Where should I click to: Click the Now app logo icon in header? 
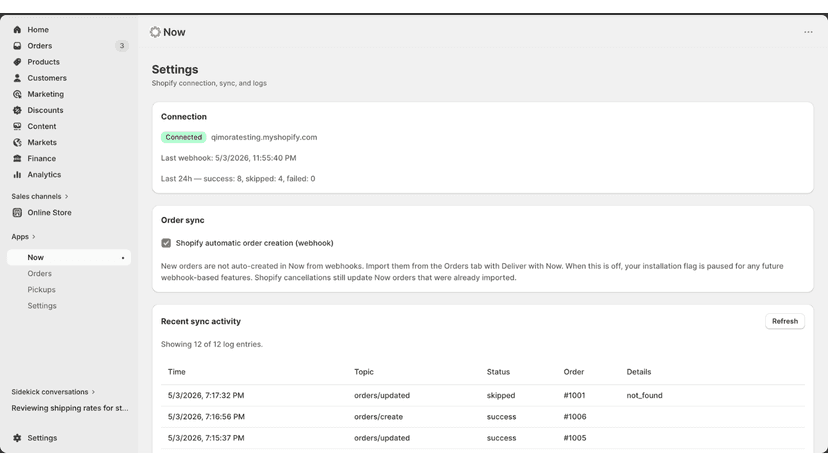tap(155, 32)
